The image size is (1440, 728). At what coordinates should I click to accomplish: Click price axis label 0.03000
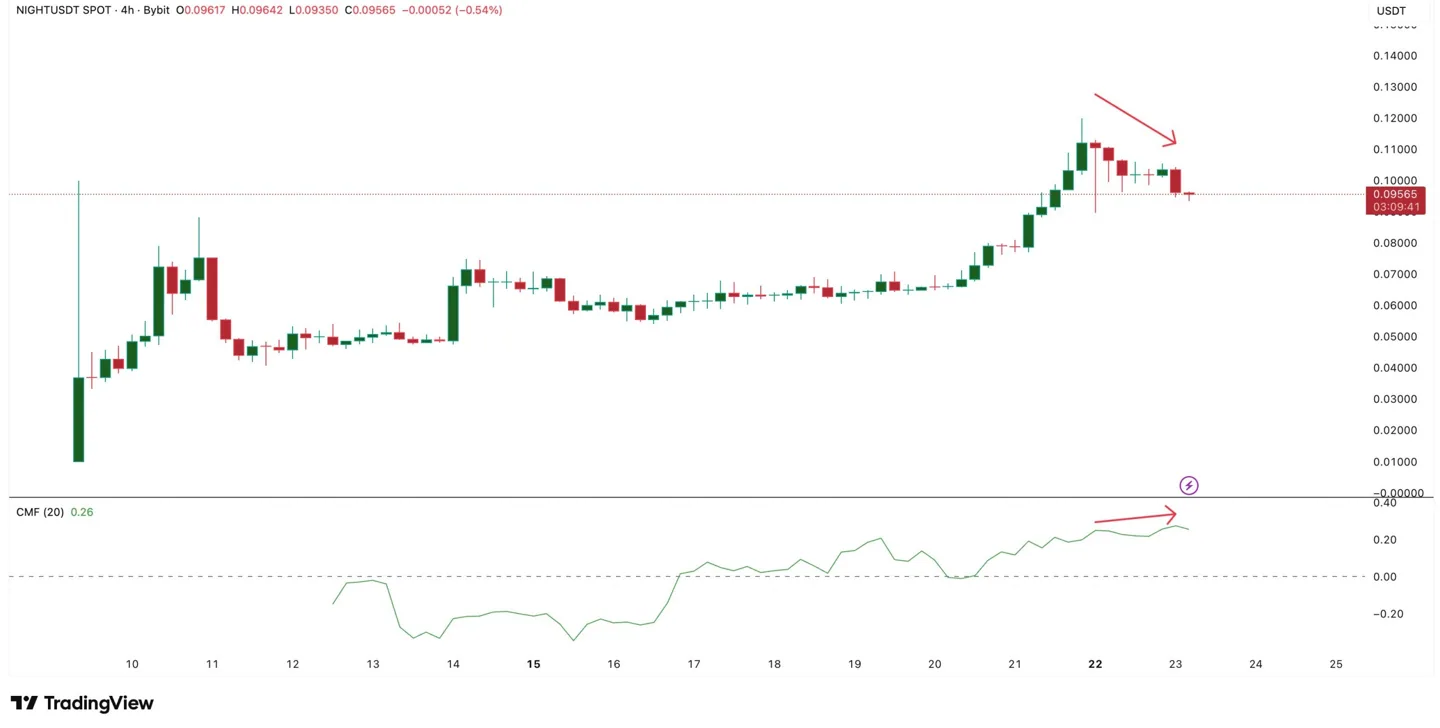(x=1395, y=399)
